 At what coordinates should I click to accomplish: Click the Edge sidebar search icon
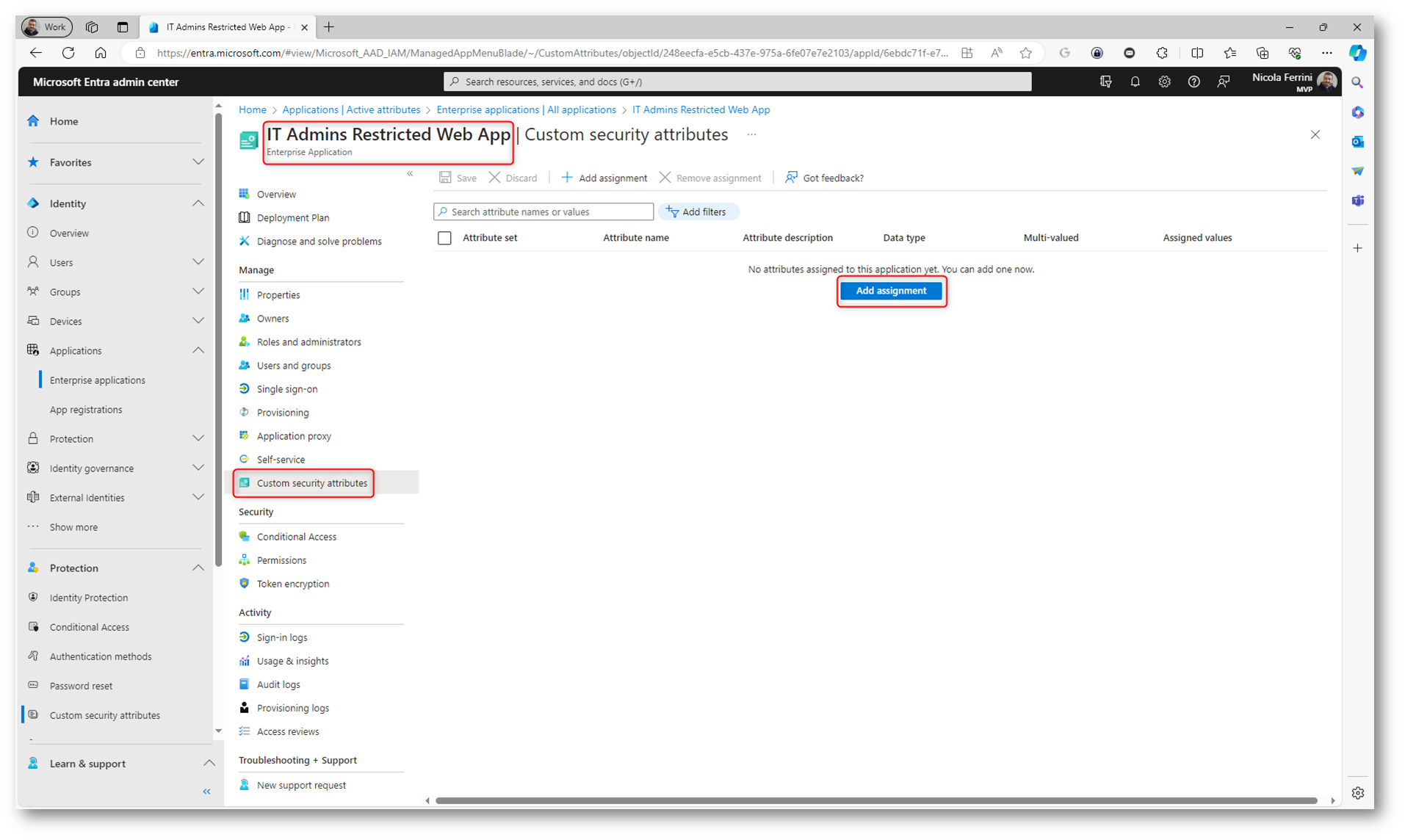[x=1357, y=83]
